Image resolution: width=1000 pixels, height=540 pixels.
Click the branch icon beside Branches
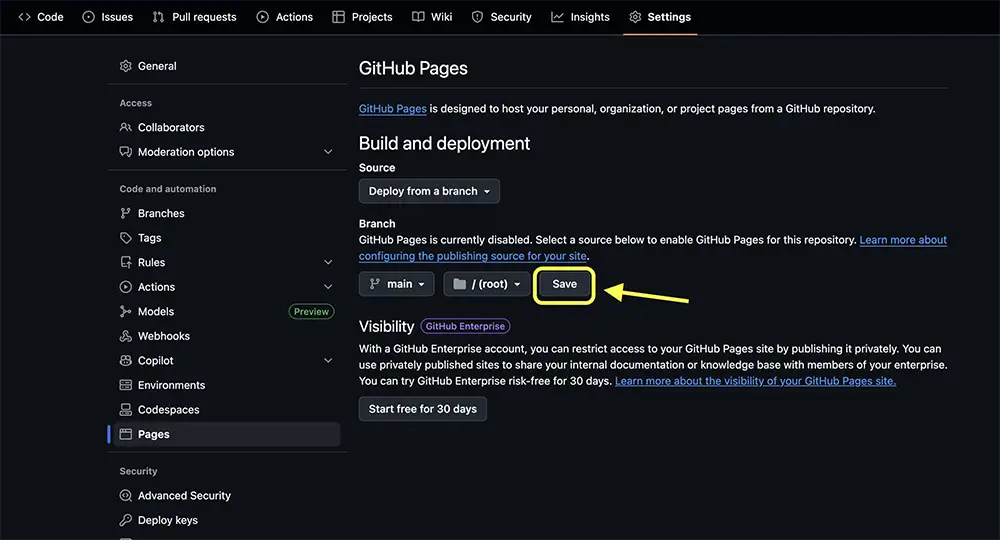[126, 213]
